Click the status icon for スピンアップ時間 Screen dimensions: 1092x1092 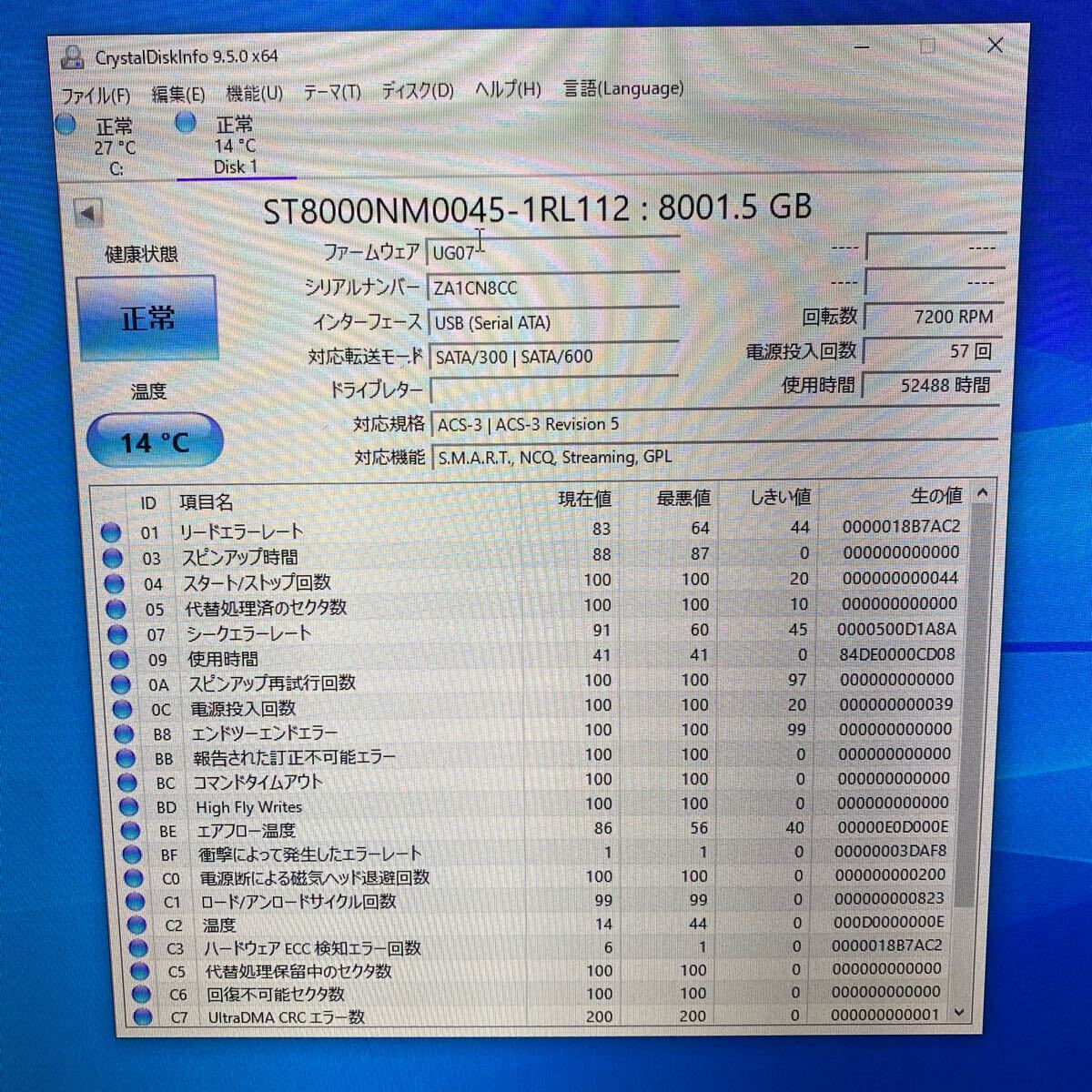pos(113,559)
